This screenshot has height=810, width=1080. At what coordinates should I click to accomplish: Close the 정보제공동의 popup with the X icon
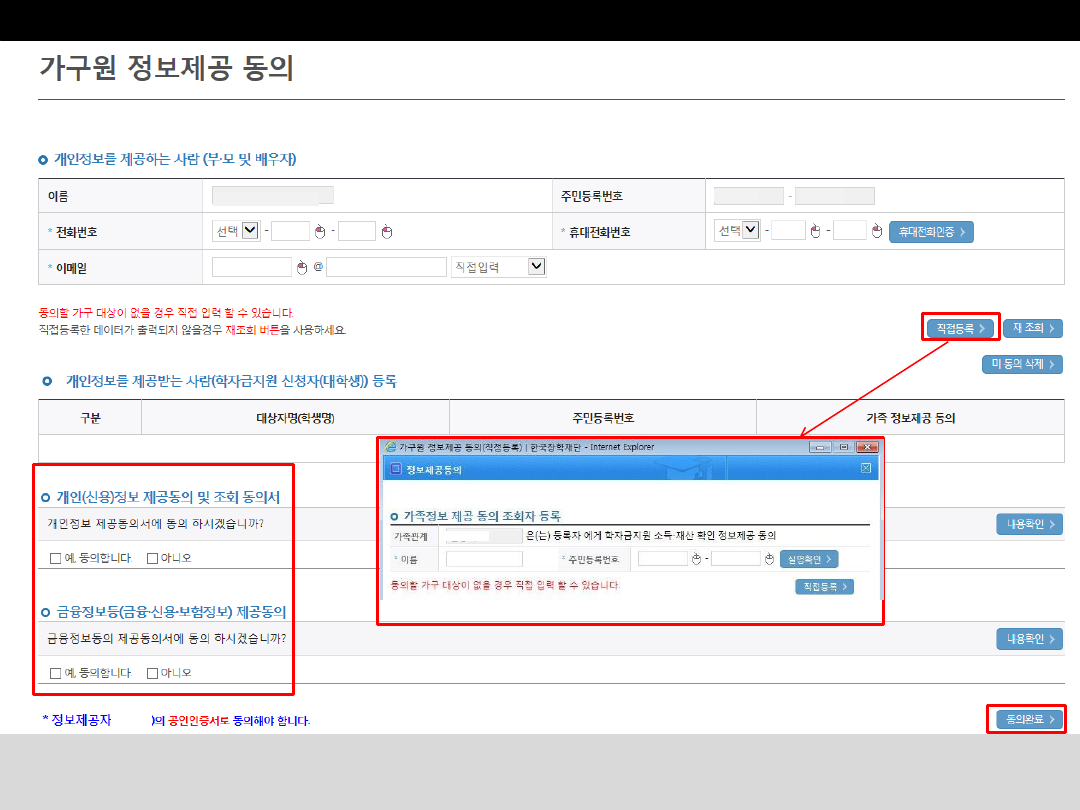click(x=866, y=468)
